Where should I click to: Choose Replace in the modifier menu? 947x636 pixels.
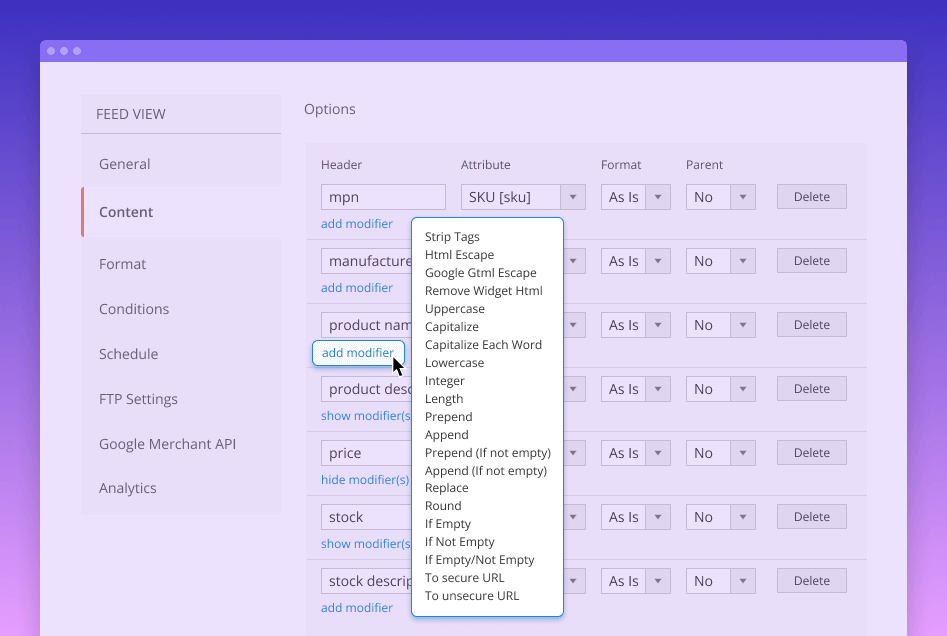[446, 487]
